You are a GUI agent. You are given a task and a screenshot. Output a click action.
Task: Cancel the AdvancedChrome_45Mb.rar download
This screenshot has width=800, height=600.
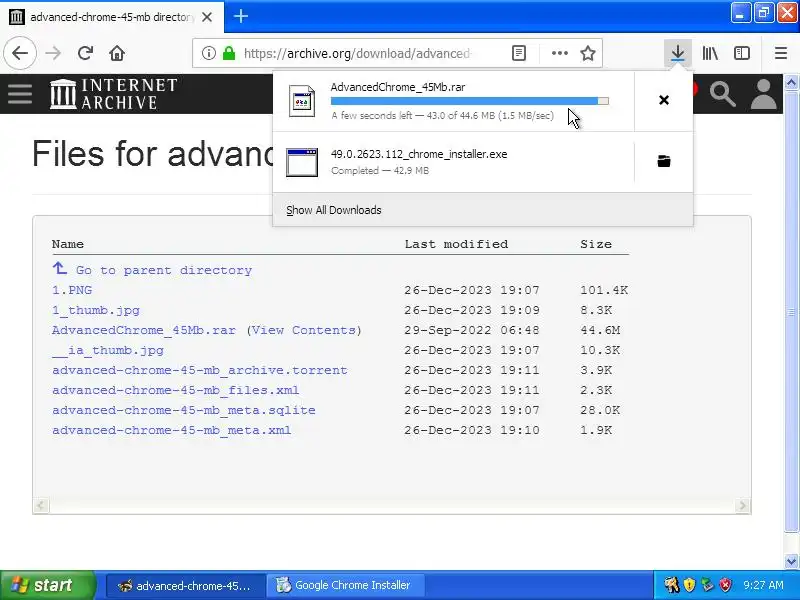[x=664, y=100]
